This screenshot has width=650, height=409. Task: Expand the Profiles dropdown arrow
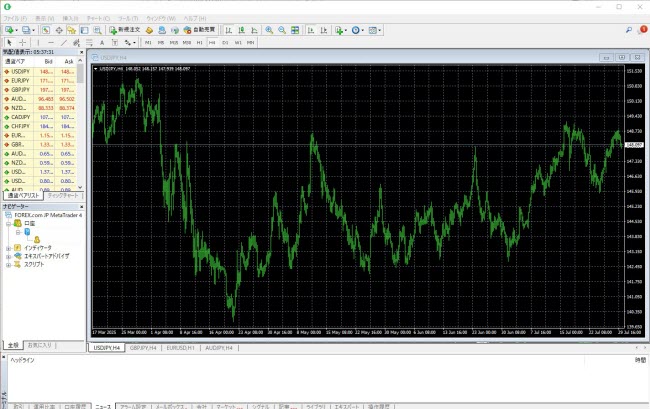[x=34, y=30]
